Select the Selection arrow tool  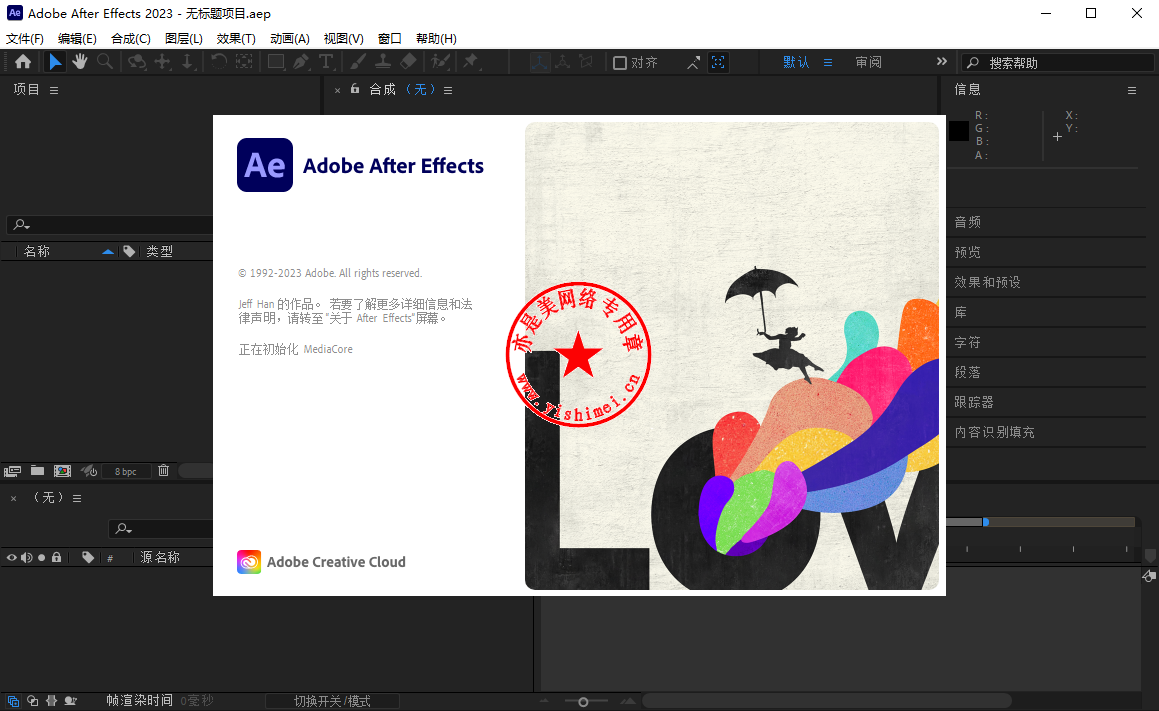pos(55,62)
